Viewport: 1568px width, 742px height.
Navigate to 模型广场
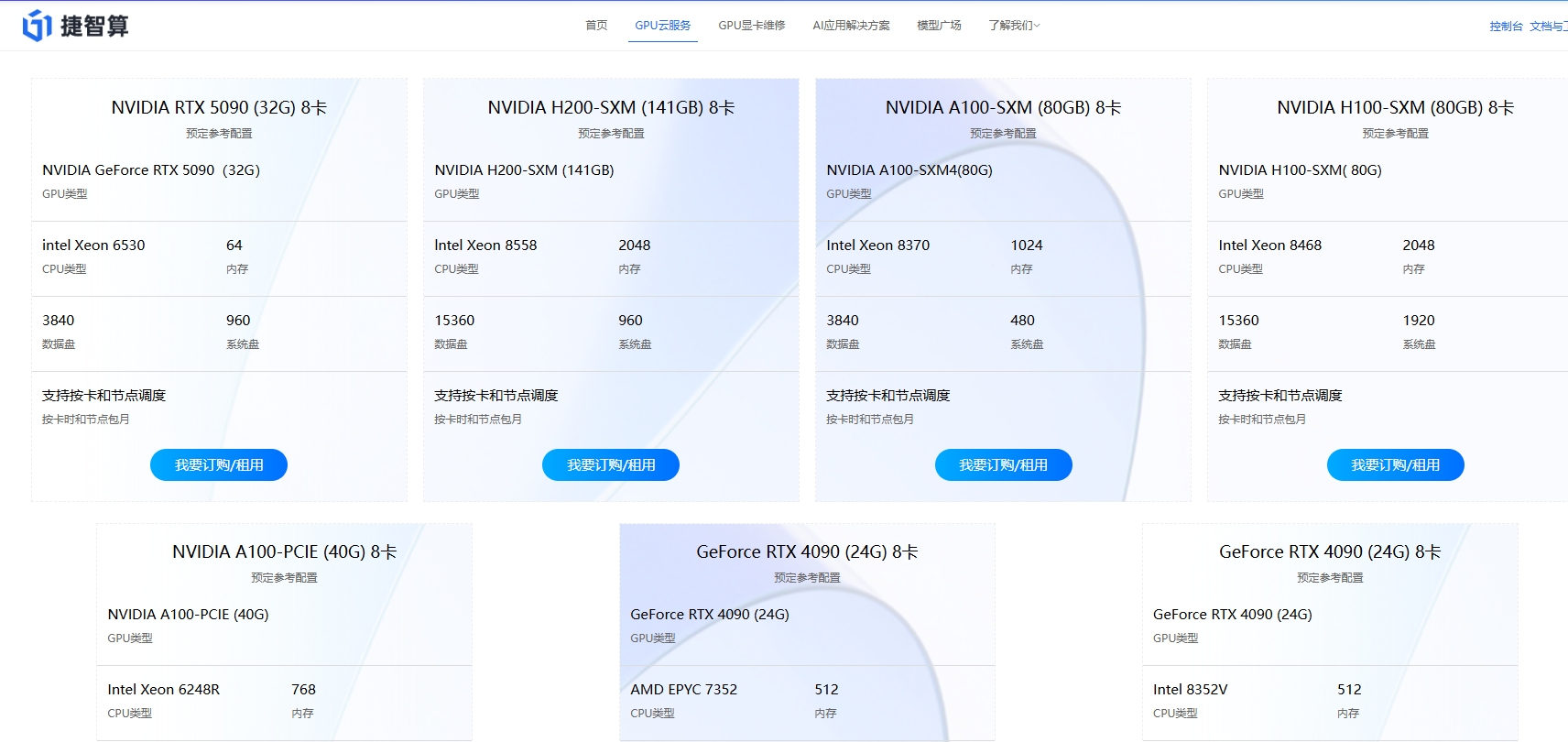[939, 26]
